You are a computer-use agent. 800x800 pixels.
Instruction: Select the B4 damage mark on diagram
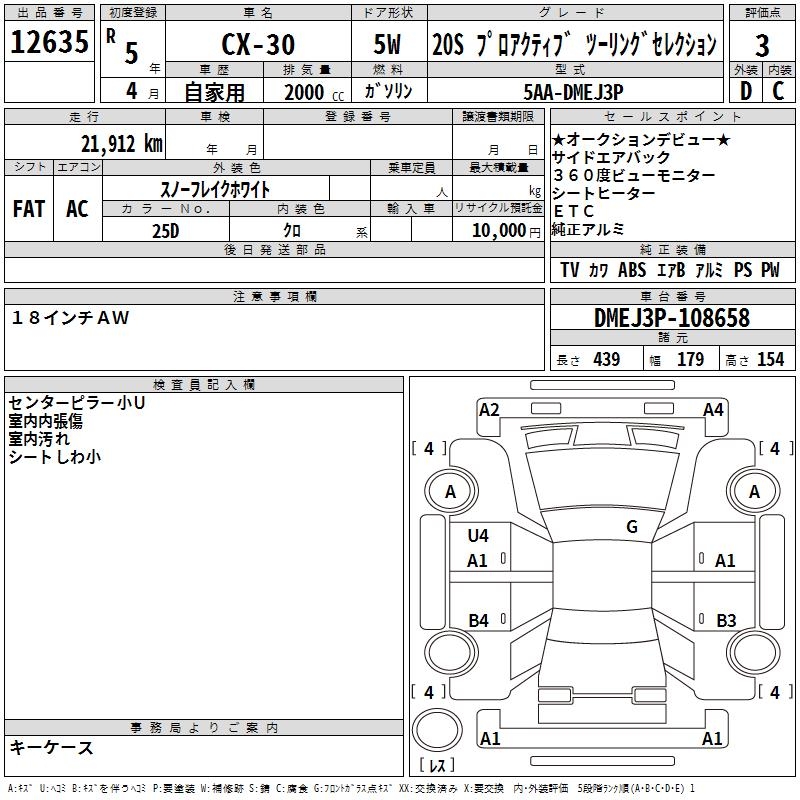click(479, 621)
